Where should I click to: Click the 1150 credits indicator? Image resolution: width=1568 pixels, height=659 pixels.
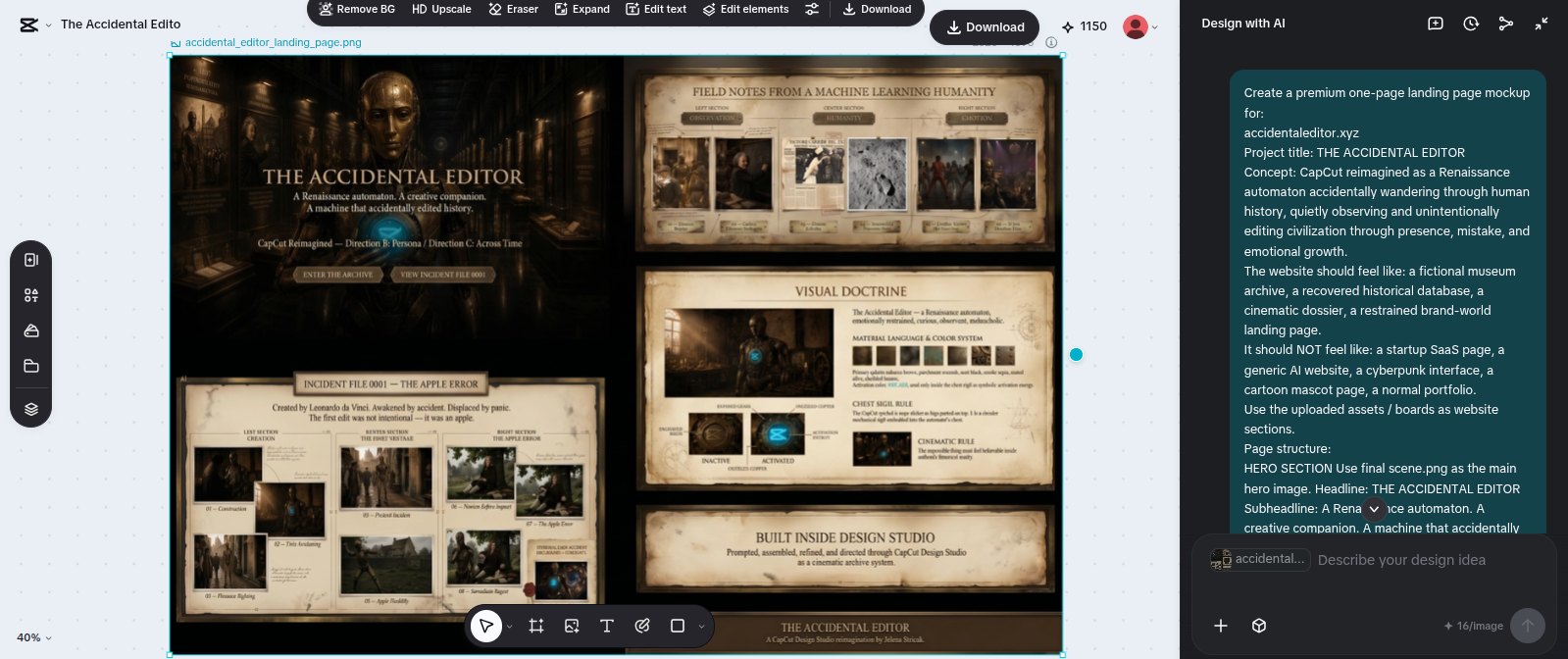pos(1084,26)
